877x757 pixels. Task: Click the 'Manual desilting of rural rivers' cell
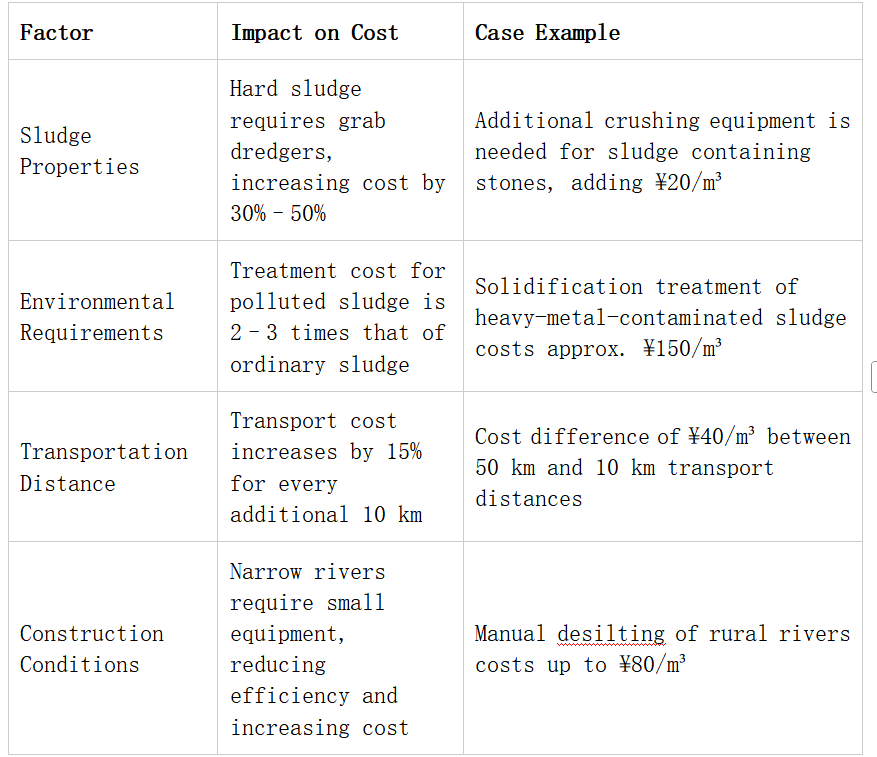(x=663, y=648)
